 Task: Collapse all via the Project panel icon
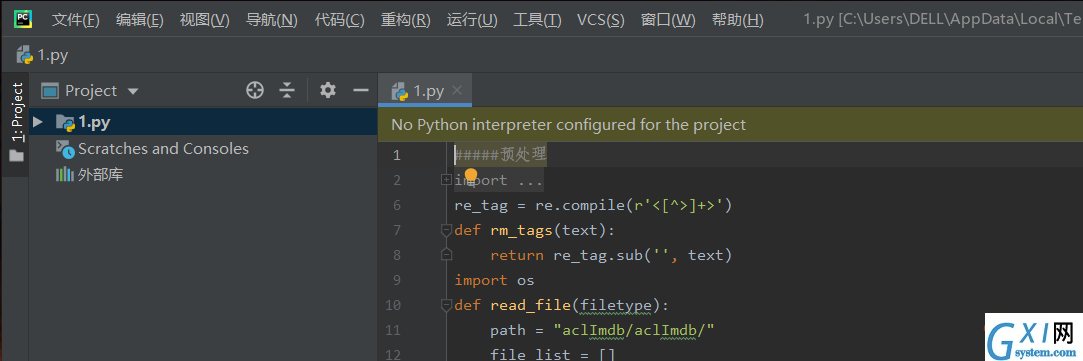pos(287,90)
